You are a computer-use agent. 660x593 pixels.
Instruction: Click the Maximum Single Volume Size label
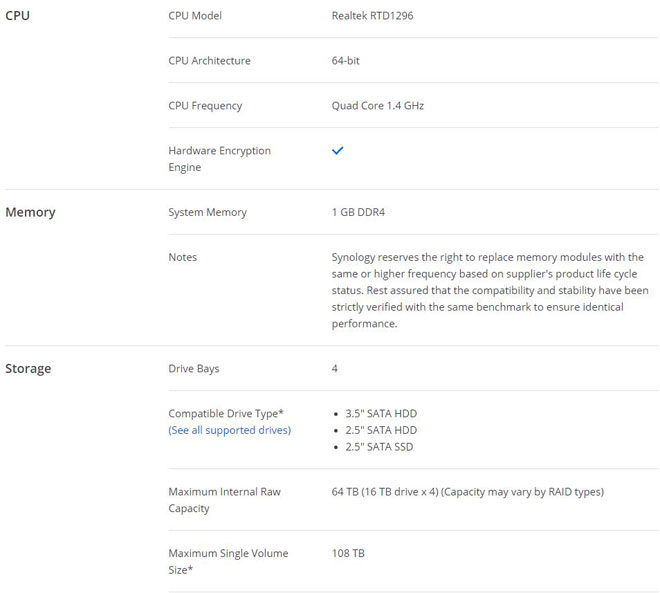pos(228,561)
